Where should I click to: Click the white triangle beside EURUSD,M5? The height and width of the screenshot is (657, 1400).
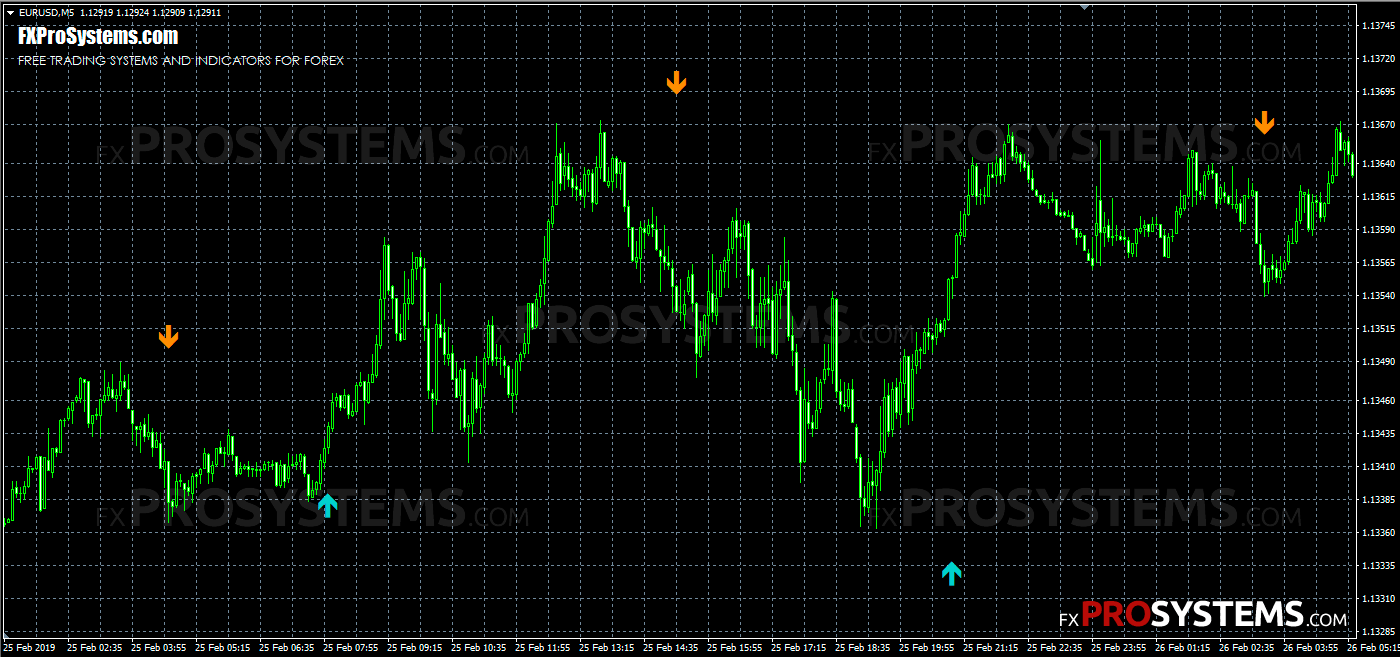(10, 13)
